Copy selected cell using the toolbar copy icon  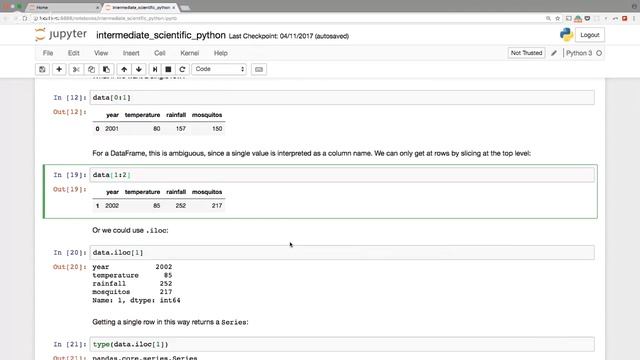coord(91,69)
